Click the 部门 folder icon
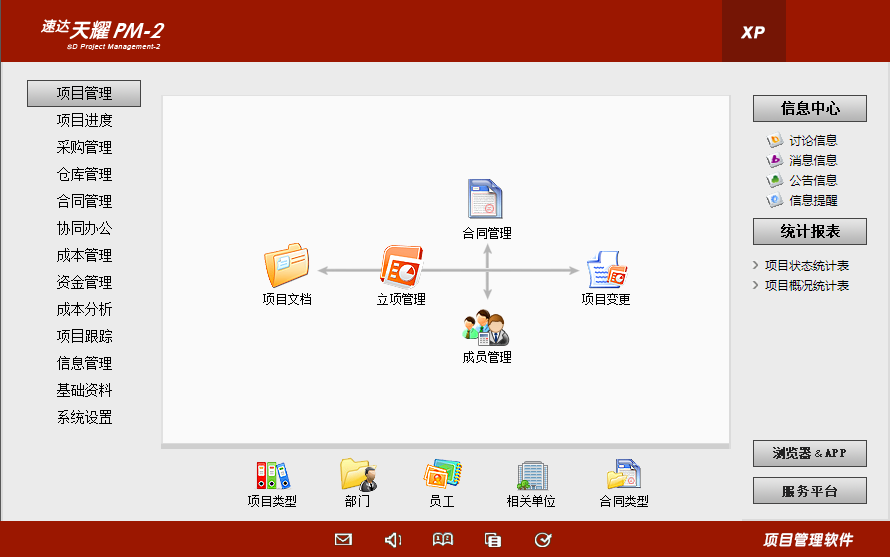Image resolution: width=890 pixels, height=557 pixels. tap(357, 475)
